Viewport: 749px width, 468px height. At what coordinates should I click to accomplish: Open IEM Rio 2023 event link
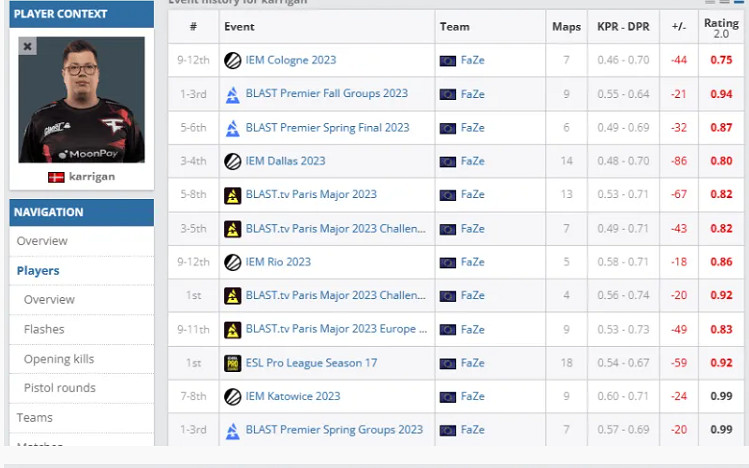click(x=278, y=262)
